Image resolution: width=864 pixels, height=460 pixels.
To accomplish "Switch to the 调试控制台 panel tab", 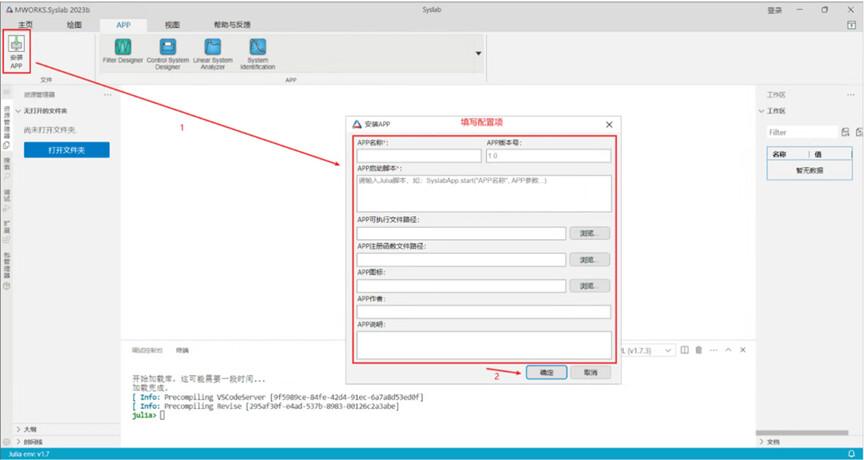I will (x=147, y=350).
